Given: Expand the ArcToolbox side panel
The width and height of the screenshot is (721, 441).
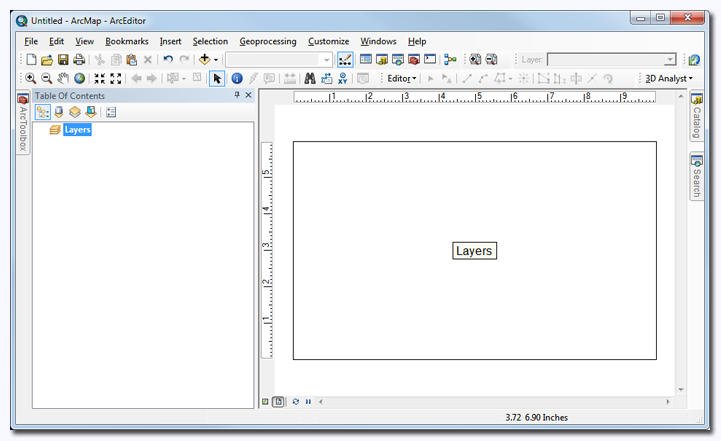Looking at the screenshot, I should [x=23, y=126].
